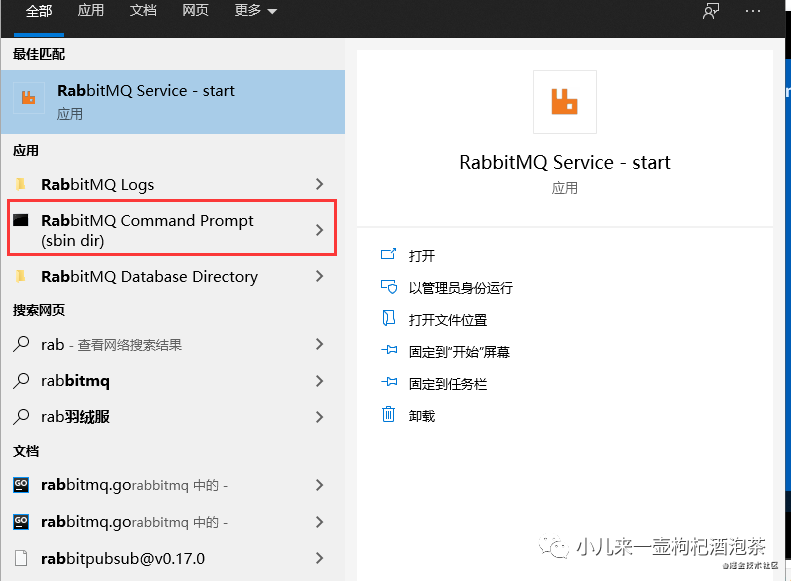Click GO file icon of second rabbitmq.go
Screen dimensions: 791x581
[21, 521]
